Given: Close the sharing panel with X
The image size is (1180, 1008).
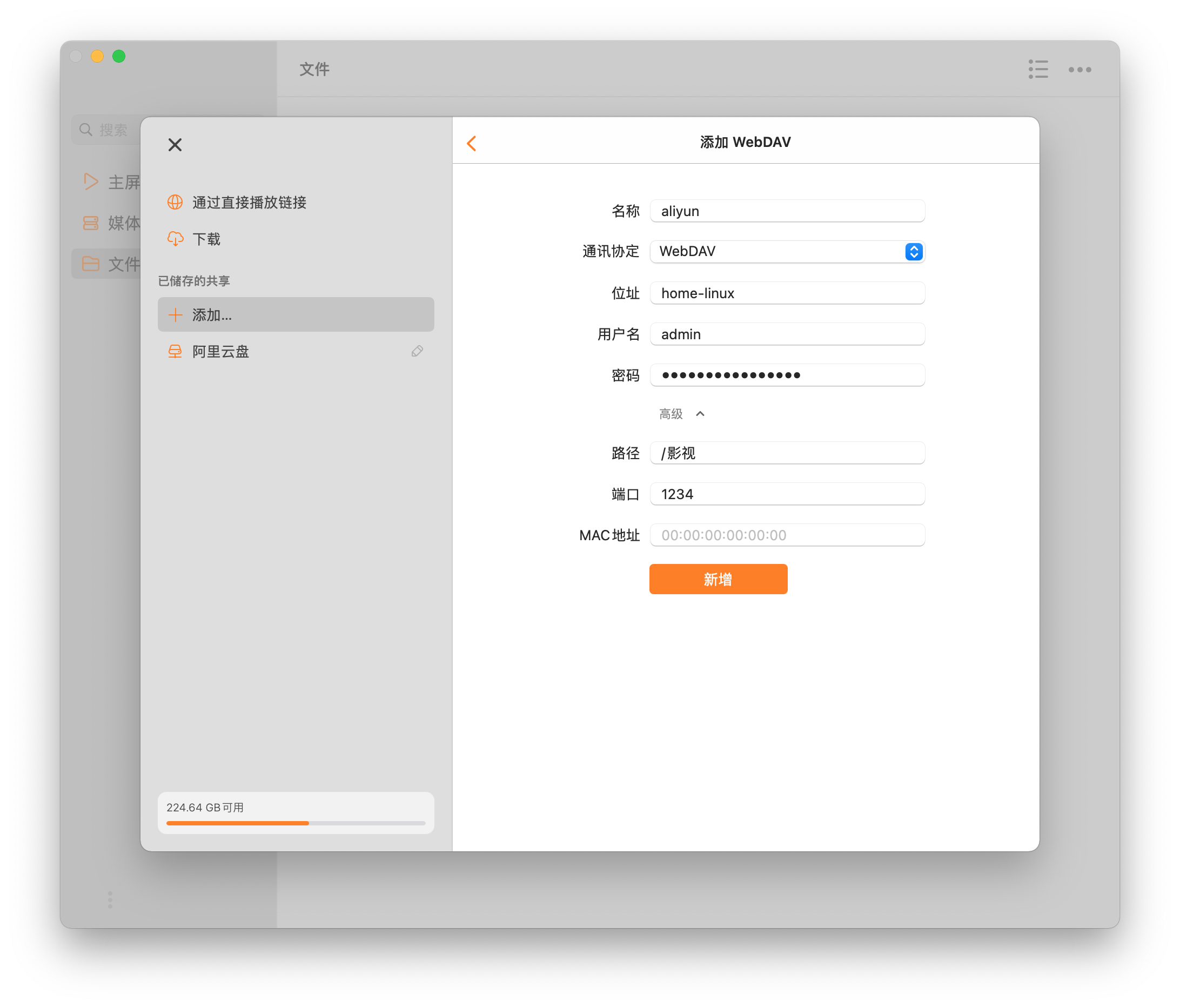Looking at the screenshot, I should 175,145.
